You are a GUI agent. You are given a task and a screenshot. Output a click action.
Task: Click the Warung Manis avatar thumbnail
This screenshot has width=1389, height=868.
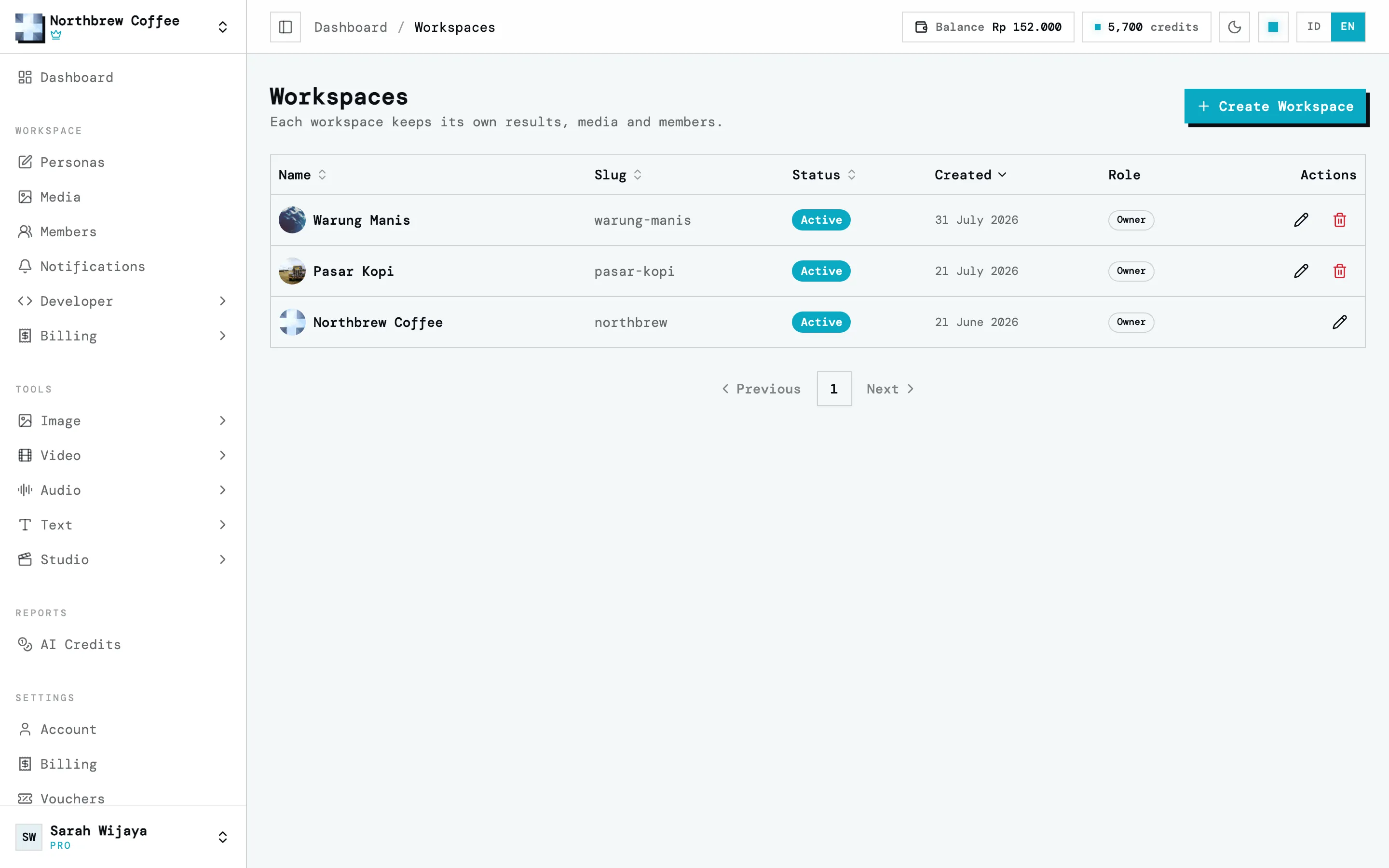click(292, 220)
